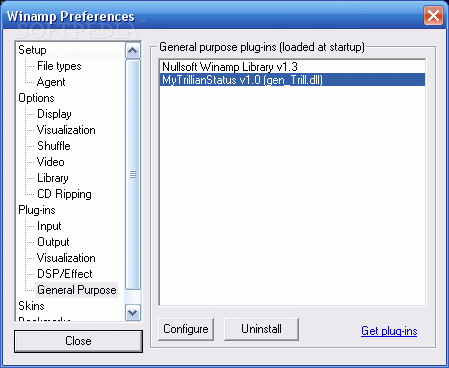Open the Skins preferences page
The height and width of the screenshot is (368, 449).
coord(31,306)
